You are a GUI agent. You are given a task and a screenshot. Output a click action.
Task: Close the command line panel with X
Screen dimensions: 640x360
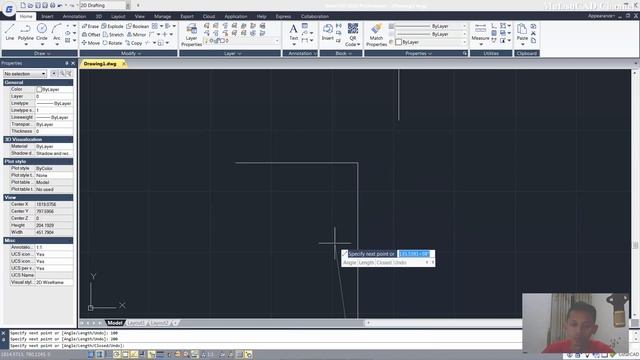pyautogui.click(x=4, y=333)
